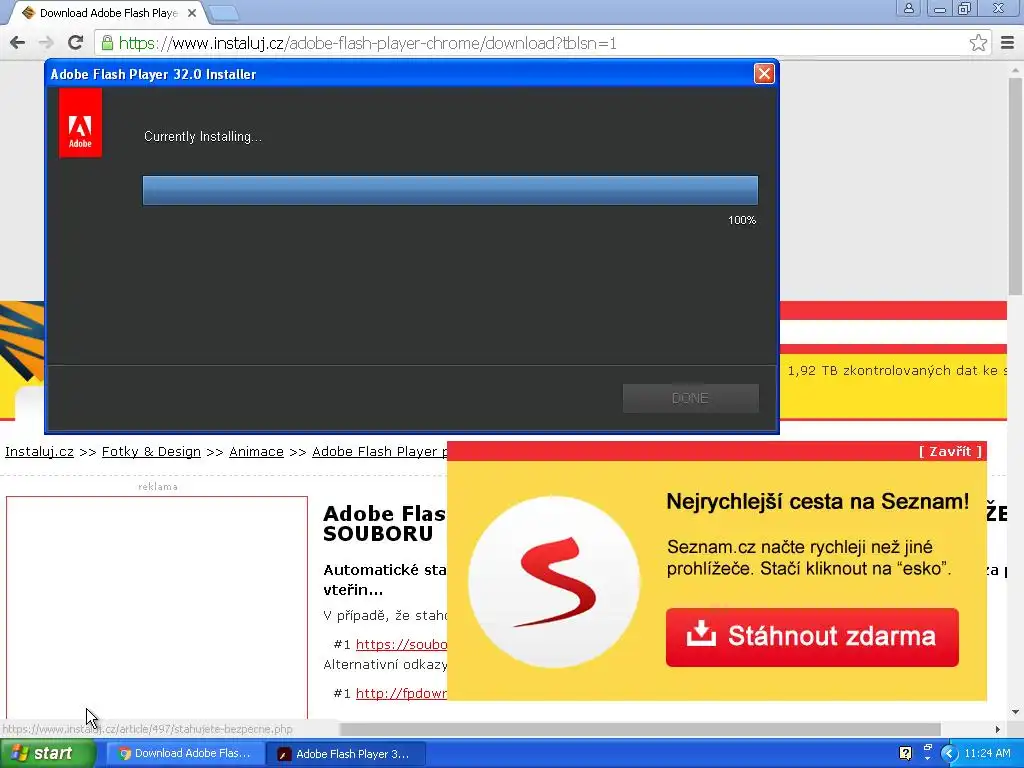Open the Animace breadcrumb link

click(256, 451)
